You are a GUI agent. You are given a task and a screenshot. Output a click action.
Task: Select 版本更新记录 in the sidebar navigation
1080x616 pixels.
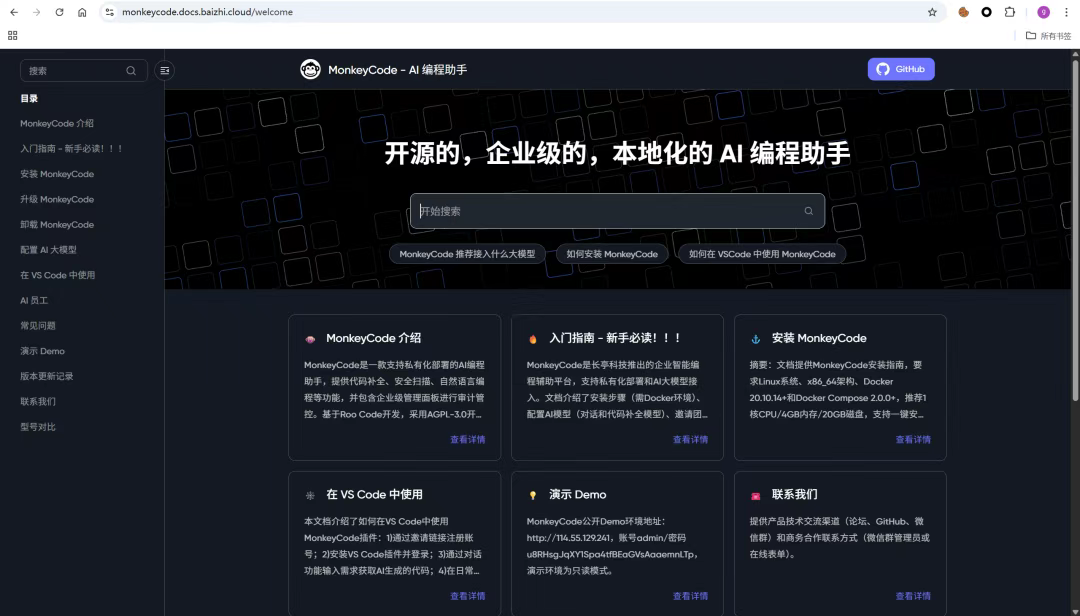click(46, 376)
